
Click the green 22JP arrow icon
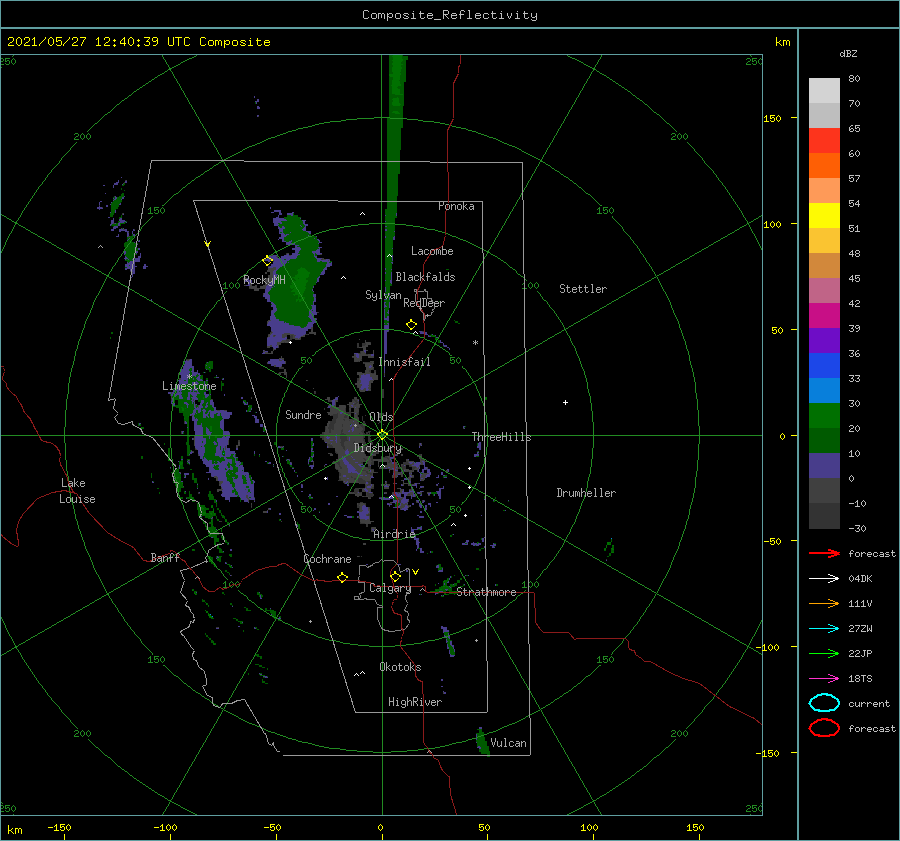pyautogui.click(x=824, y=653)
